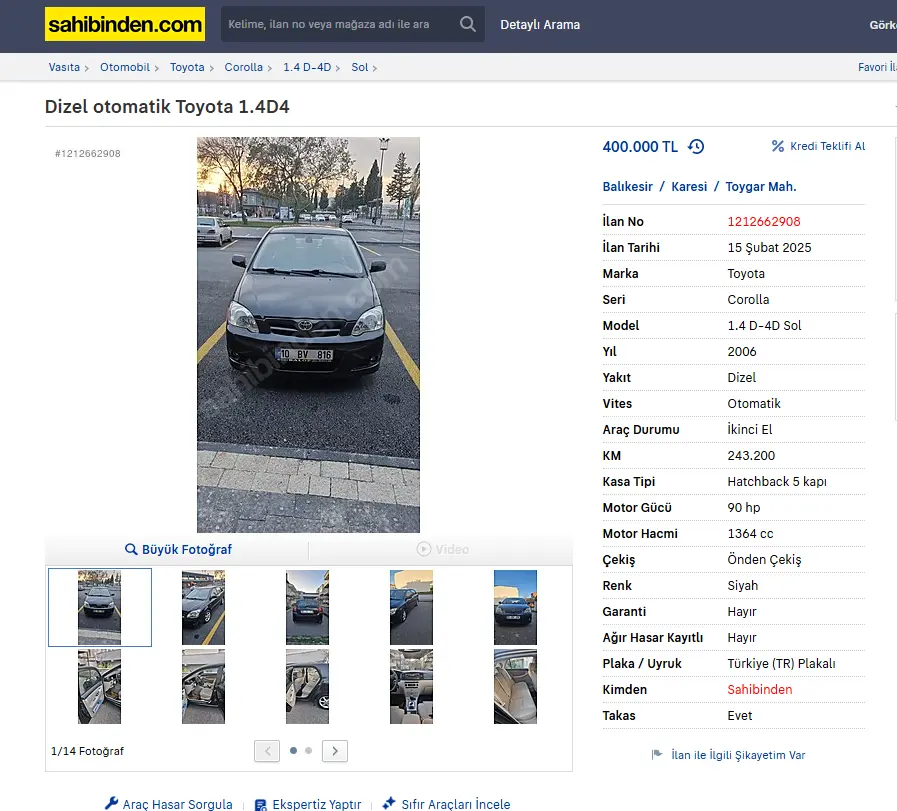
Task: Click the Sahibinden seller value
Action: click(760, 690)
